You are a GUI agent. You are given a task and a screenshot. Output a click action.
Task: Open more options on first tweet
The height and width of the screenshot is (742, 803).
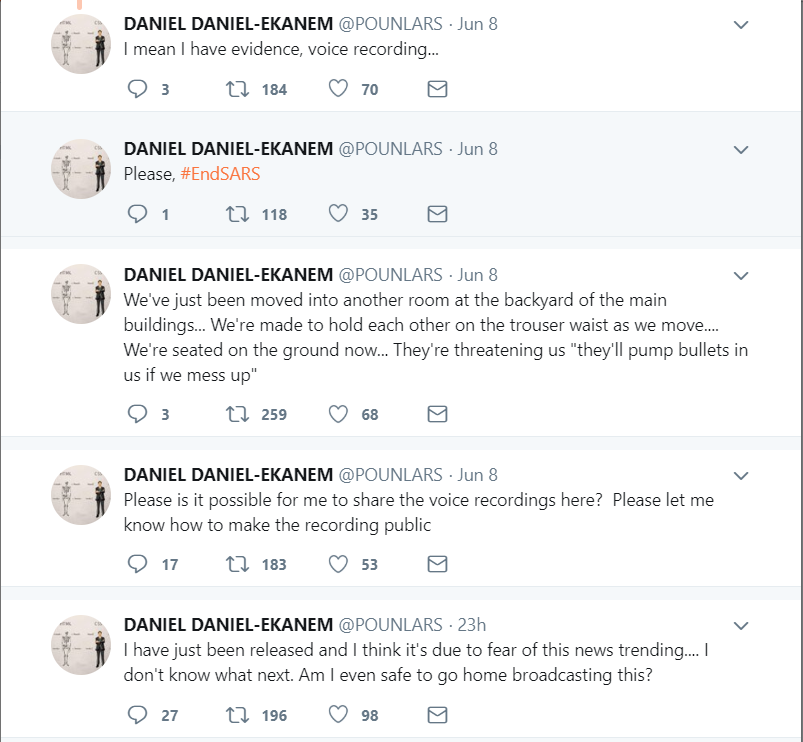(x=741, y=25)
